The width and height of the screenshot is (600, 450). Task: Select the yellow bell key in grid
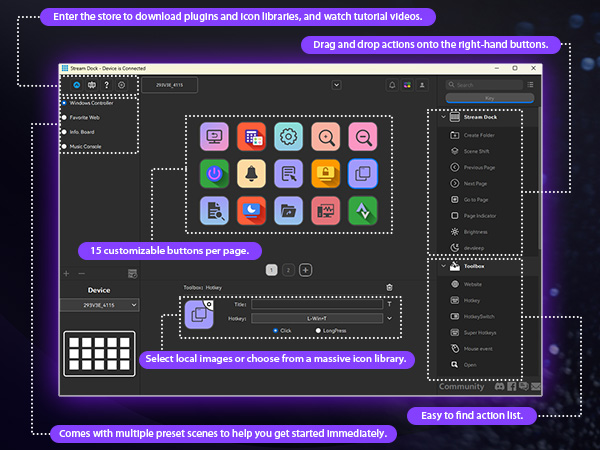click(251, 174)
